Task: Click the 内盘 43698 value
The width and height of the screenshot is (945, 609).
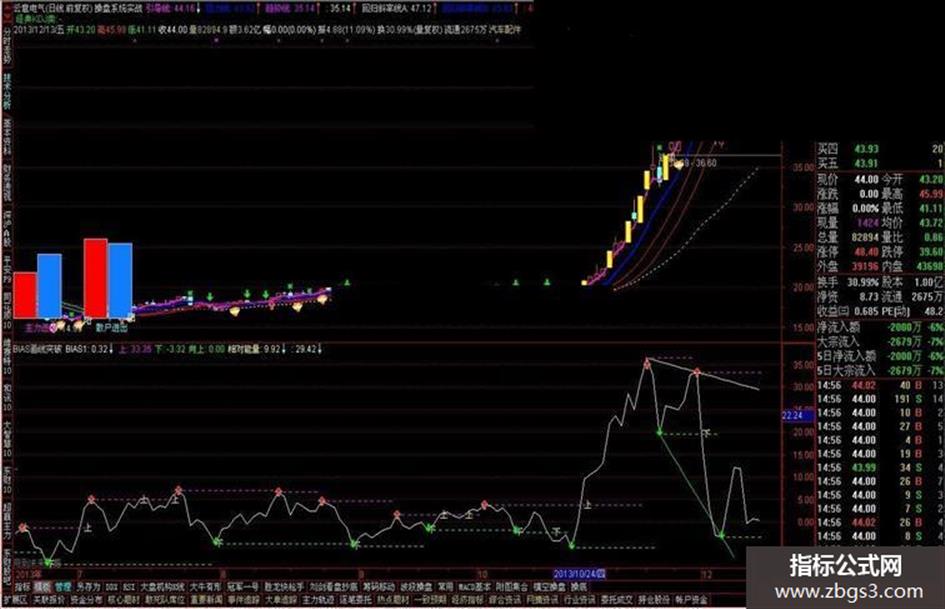Action: [930, 266]
